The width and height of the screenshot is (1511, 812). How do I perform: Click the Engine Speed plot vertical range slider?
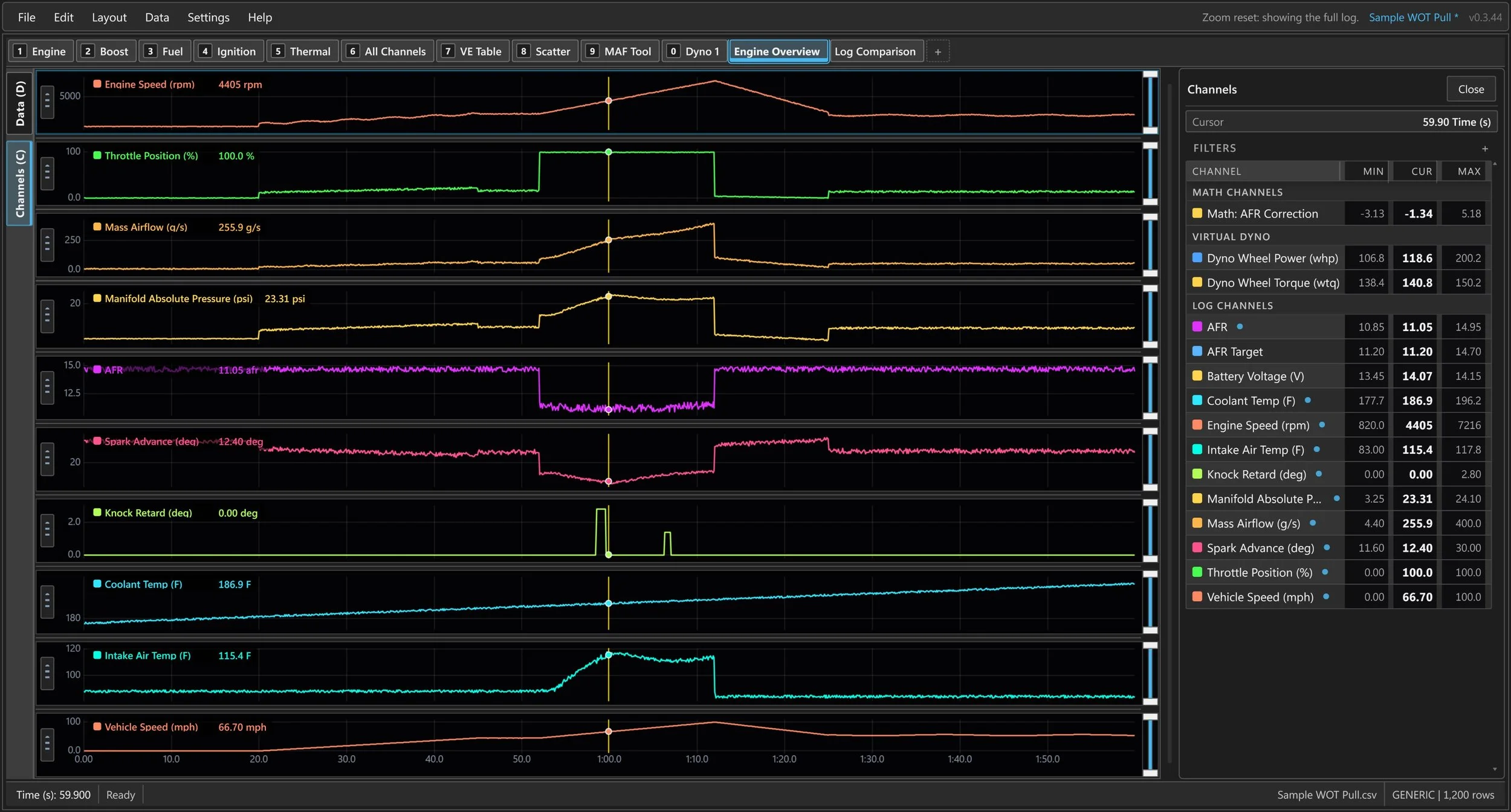(1150, 102)
